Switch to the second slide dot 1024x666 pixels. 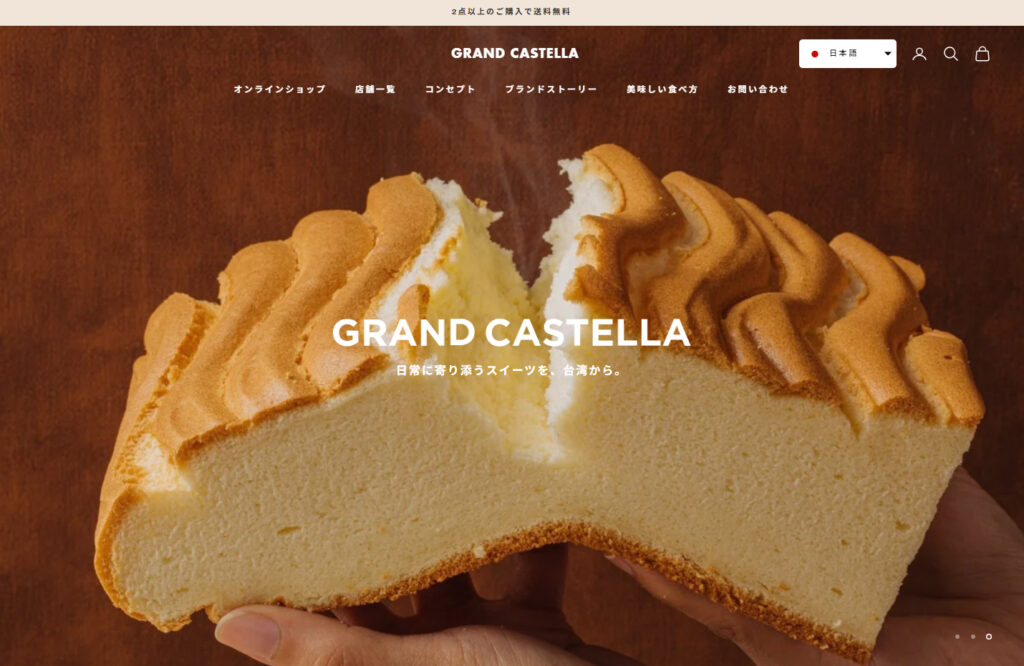(973, 636)
